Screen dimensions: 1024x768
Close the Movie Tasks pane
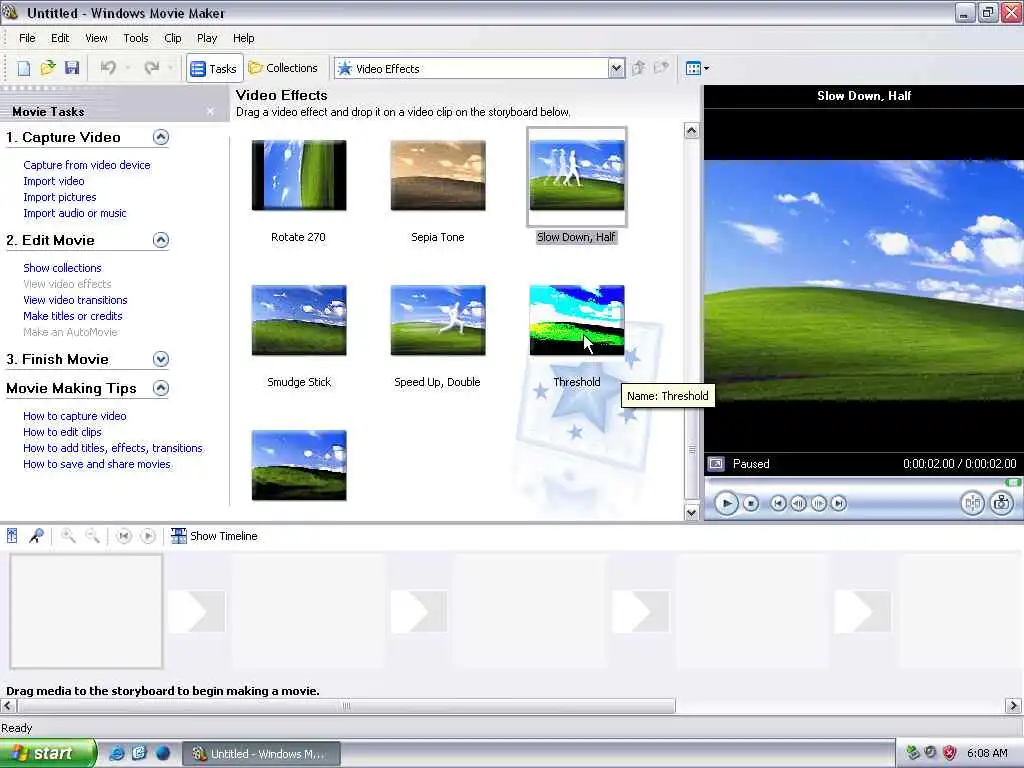(x=210, y=112)
